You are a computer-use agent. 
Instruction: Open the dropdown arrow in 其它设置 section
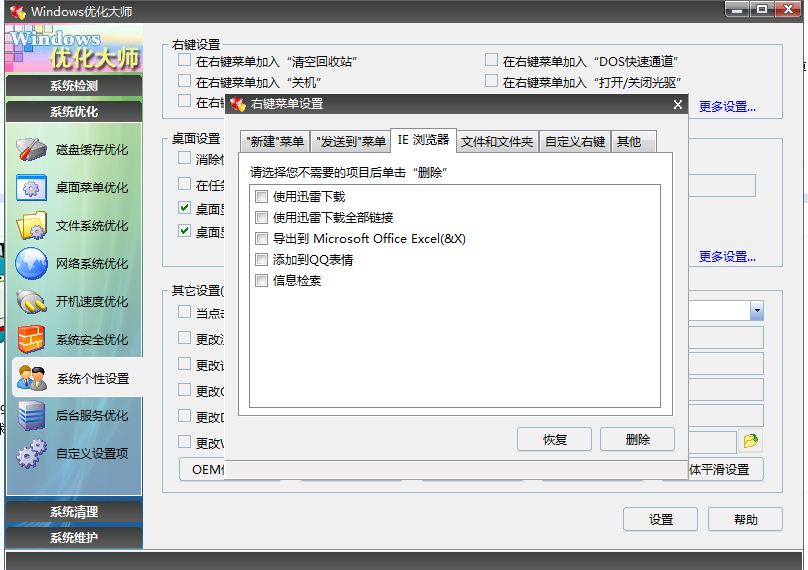pyautogui.click(x=756, y=310)
